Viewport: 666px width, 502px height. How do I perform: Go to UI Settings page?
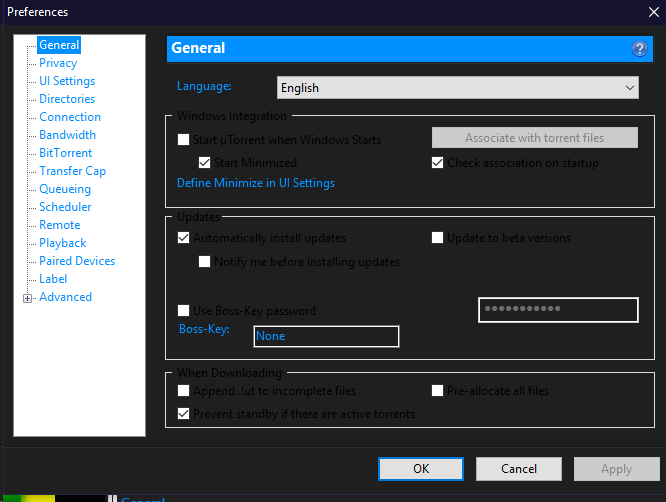[x=67, y=81]
